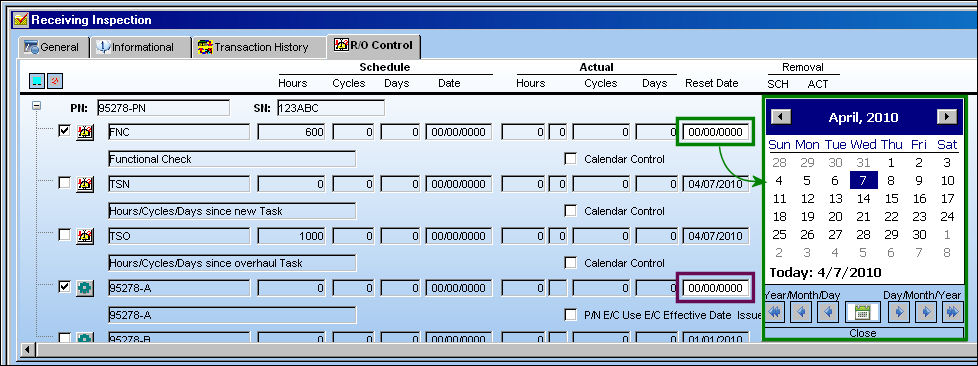The height and width of the screenshot is (366, 978).
Task: Uncheck the 95278-A row checkbox
Action: (64, 287)
